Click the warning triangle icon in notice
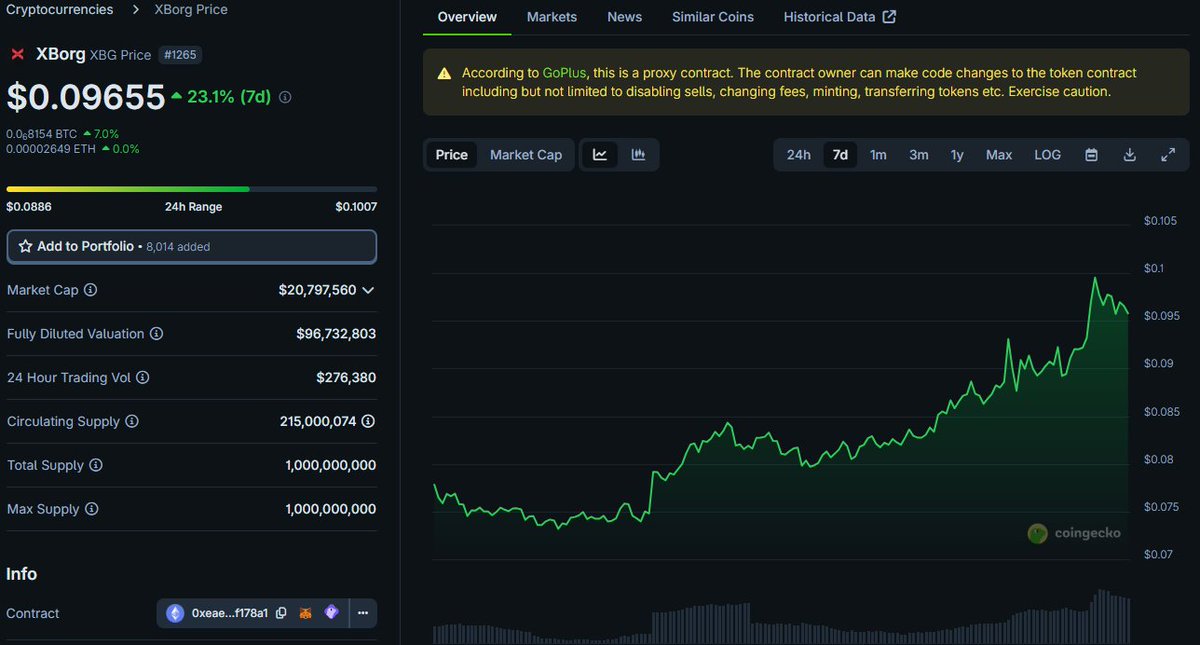This screenshot has height=645, width=1200. click(x=444, y=74)
